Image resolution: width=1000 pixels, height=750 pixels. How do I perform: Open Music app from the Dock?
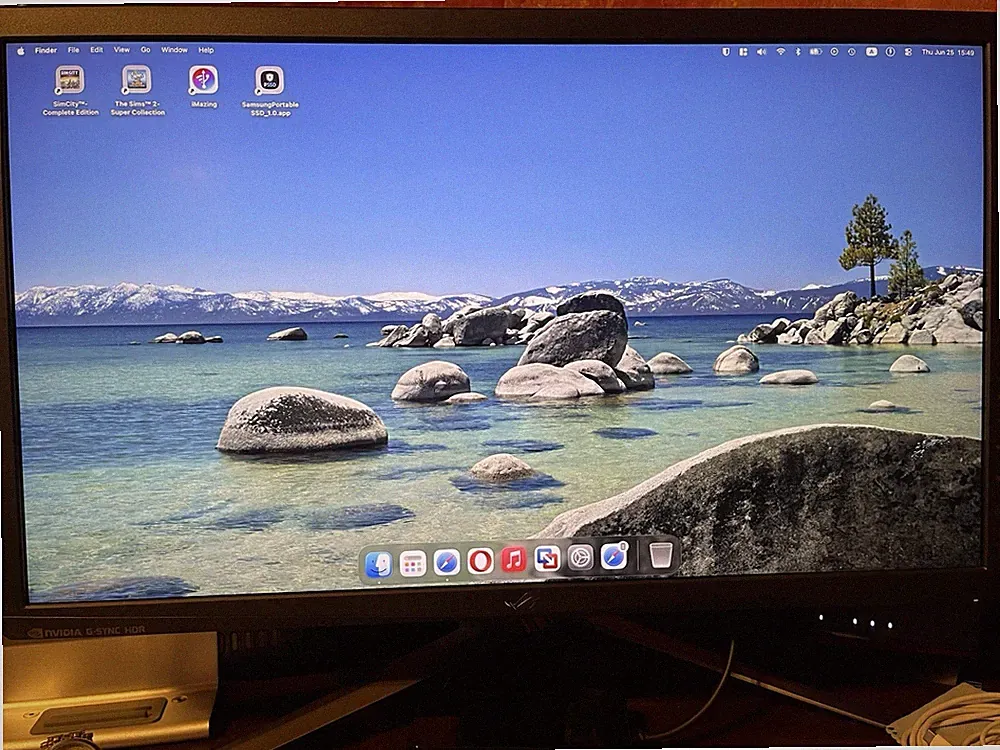pyautogui.click(x=513, y=560)
